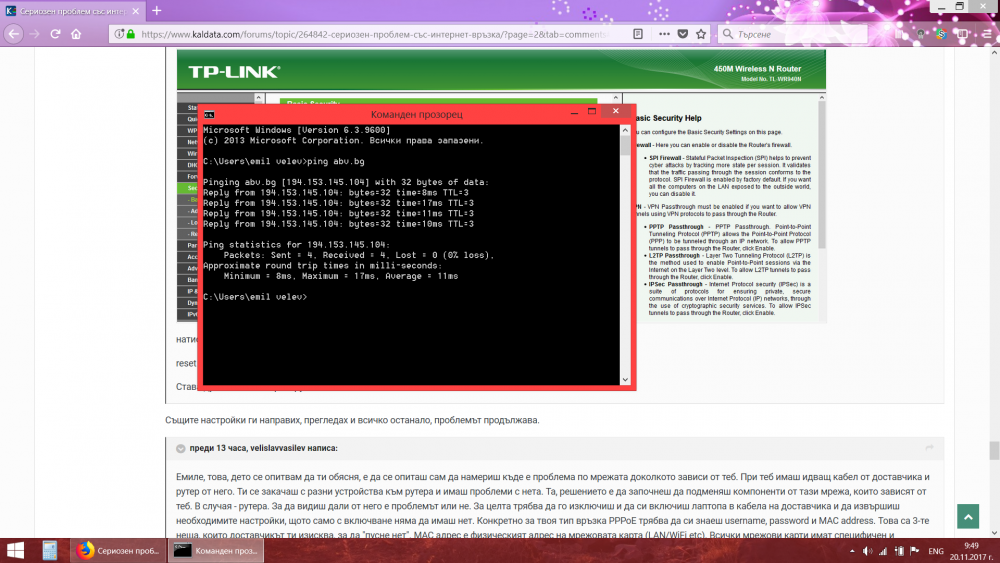The width and height of the screenshot is (1000, 563).
Task: Close the Команден прозорец window
Action: 615,111
